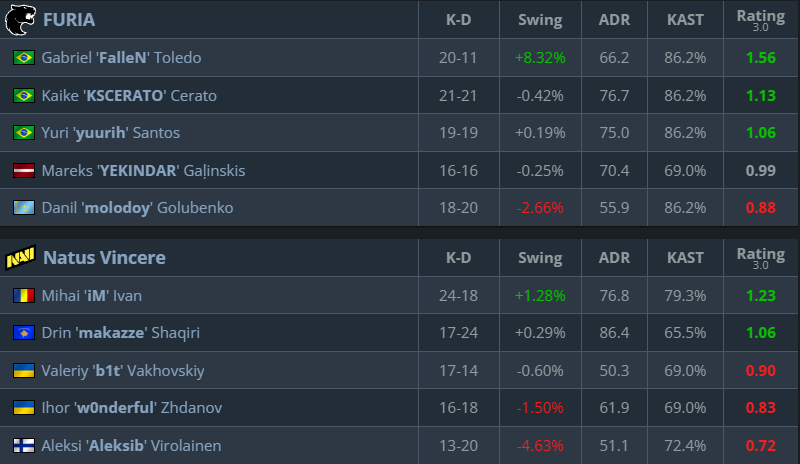Select Yuri 'yuurih' Santos player name
This screenshot has width=800, height=464.
click(x=111, y=133)
